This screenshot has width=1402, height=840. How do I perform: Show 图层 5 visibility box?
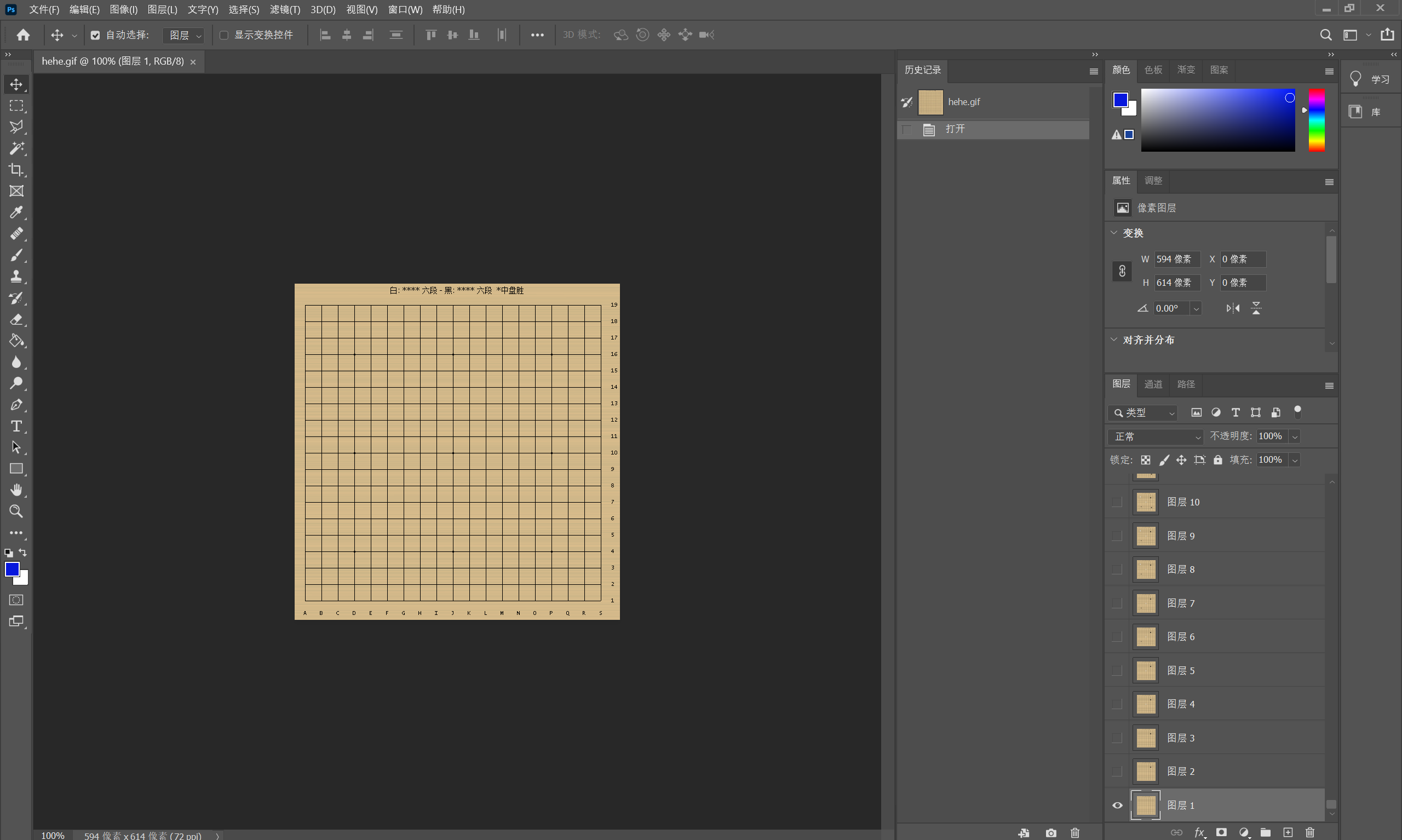(1117, 670)
